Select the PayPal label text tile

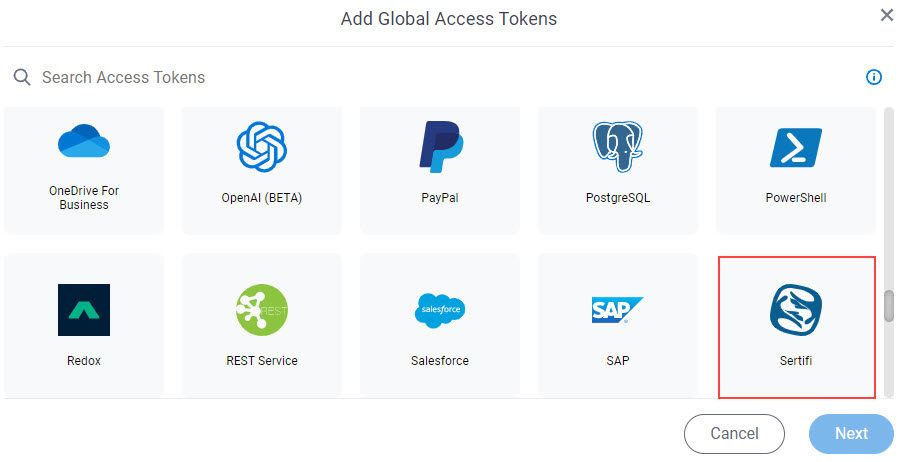coord(440,198)
